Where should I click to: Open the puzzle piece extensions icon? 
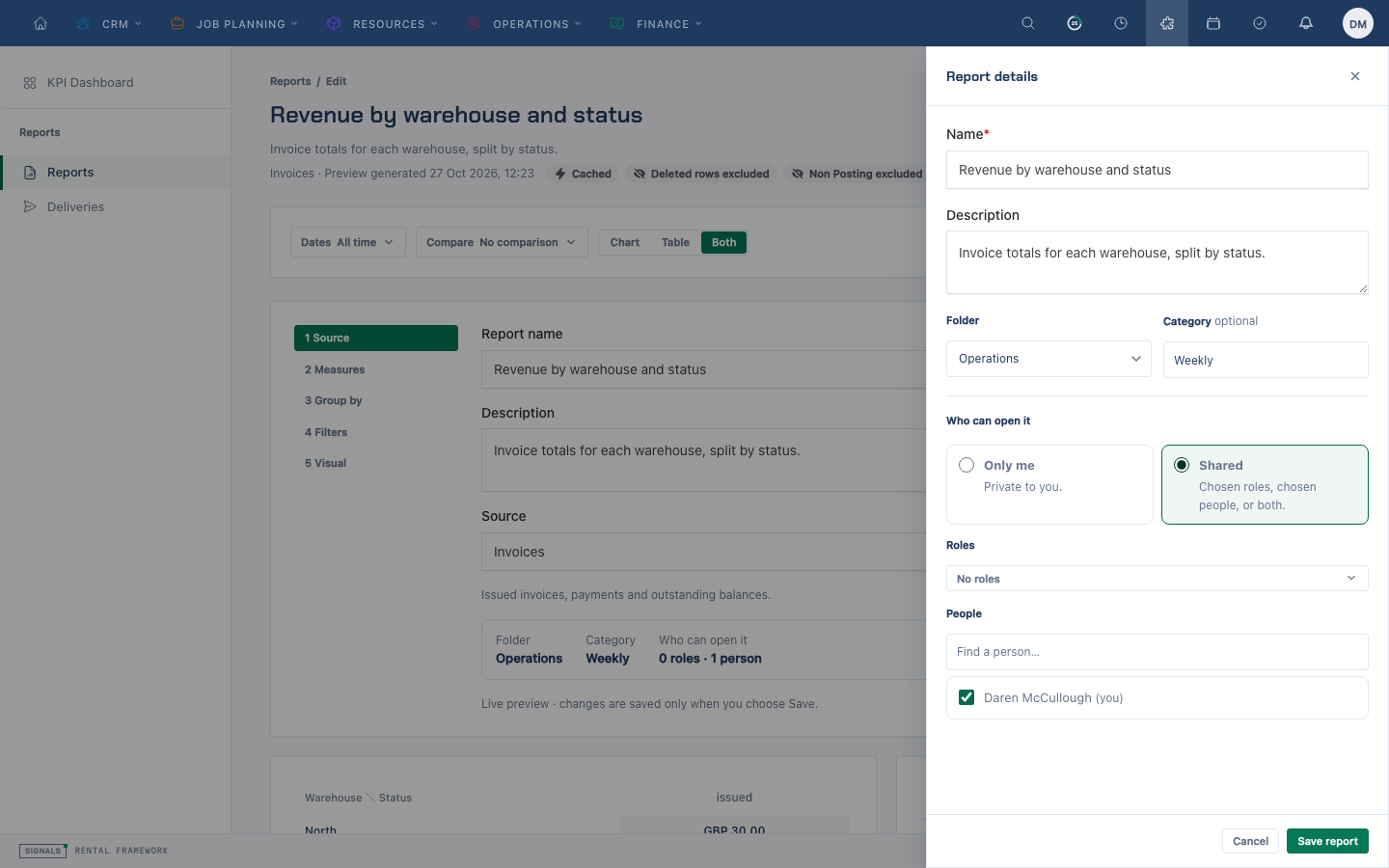1167,23
